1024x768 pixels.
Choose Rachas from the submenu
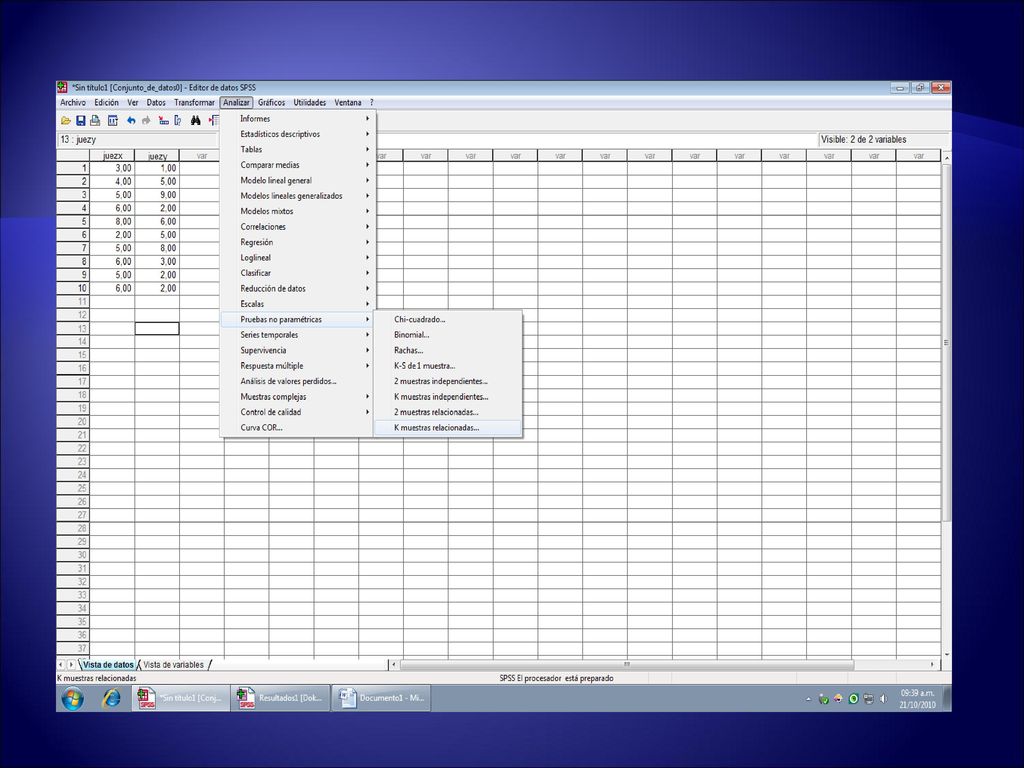click(448, 351)
